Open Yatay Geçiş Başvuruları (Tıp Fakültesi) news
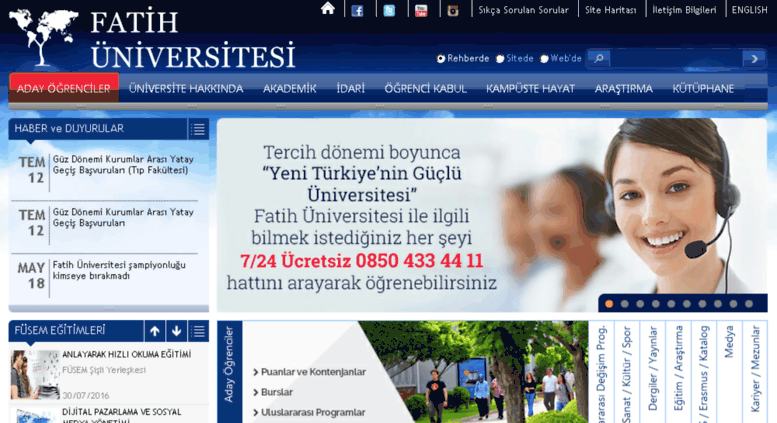The height and width of the screenshot is (423, 777). (123, 165)
